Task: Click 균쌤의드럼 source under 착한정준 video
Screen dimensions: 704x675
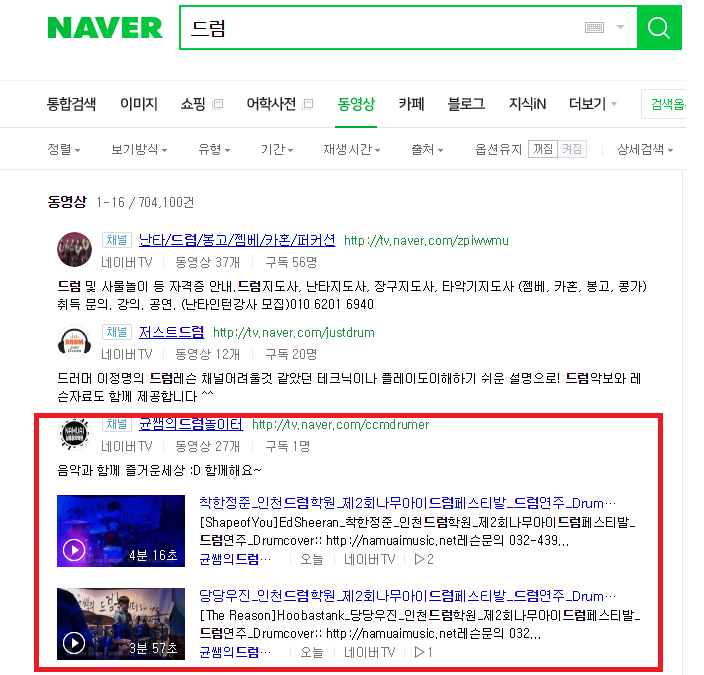Action: (235, 559)
